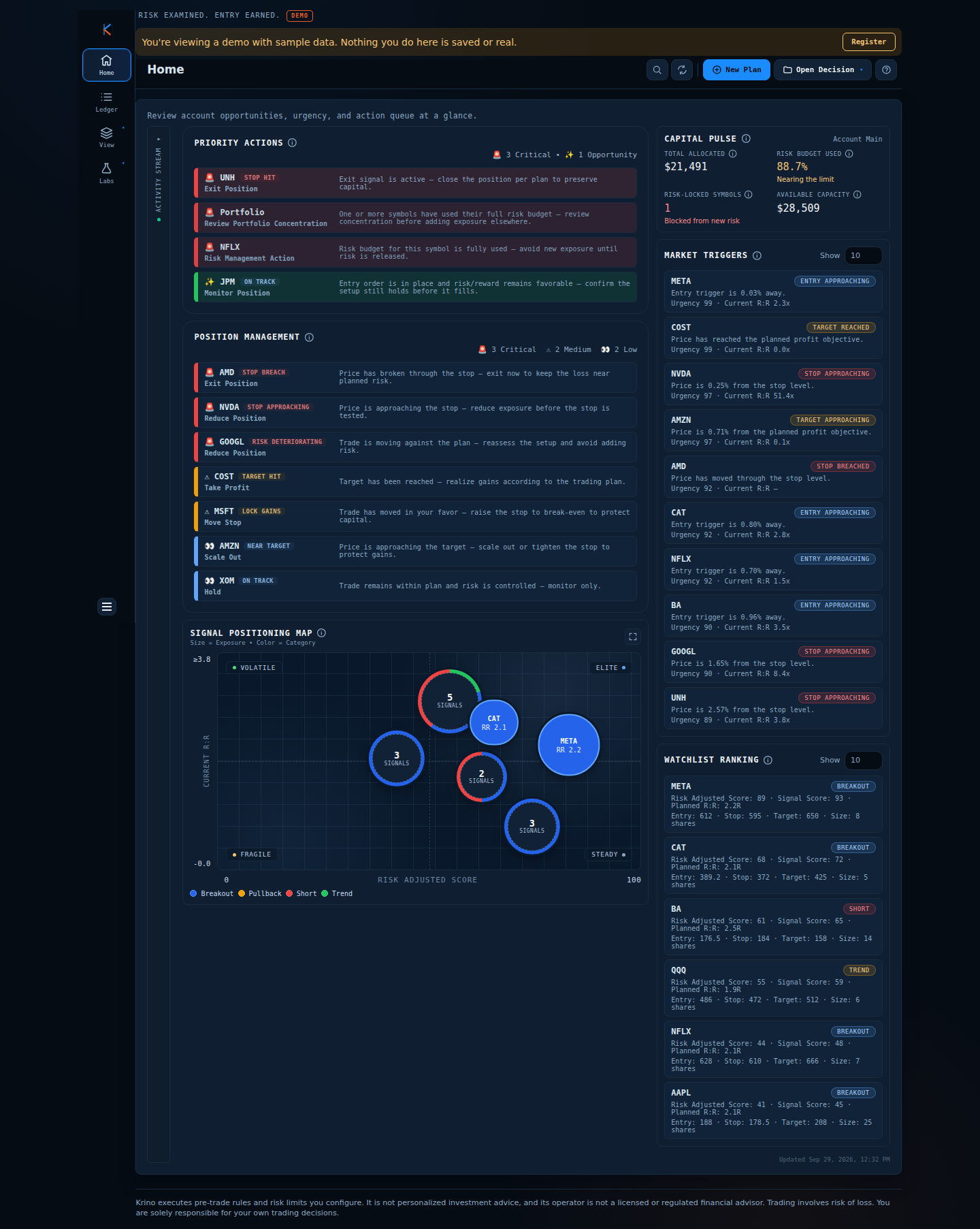Refresh data with the circular arrows icon
The height and width of the screenshot is (1229, 980).
coord(682,69)
